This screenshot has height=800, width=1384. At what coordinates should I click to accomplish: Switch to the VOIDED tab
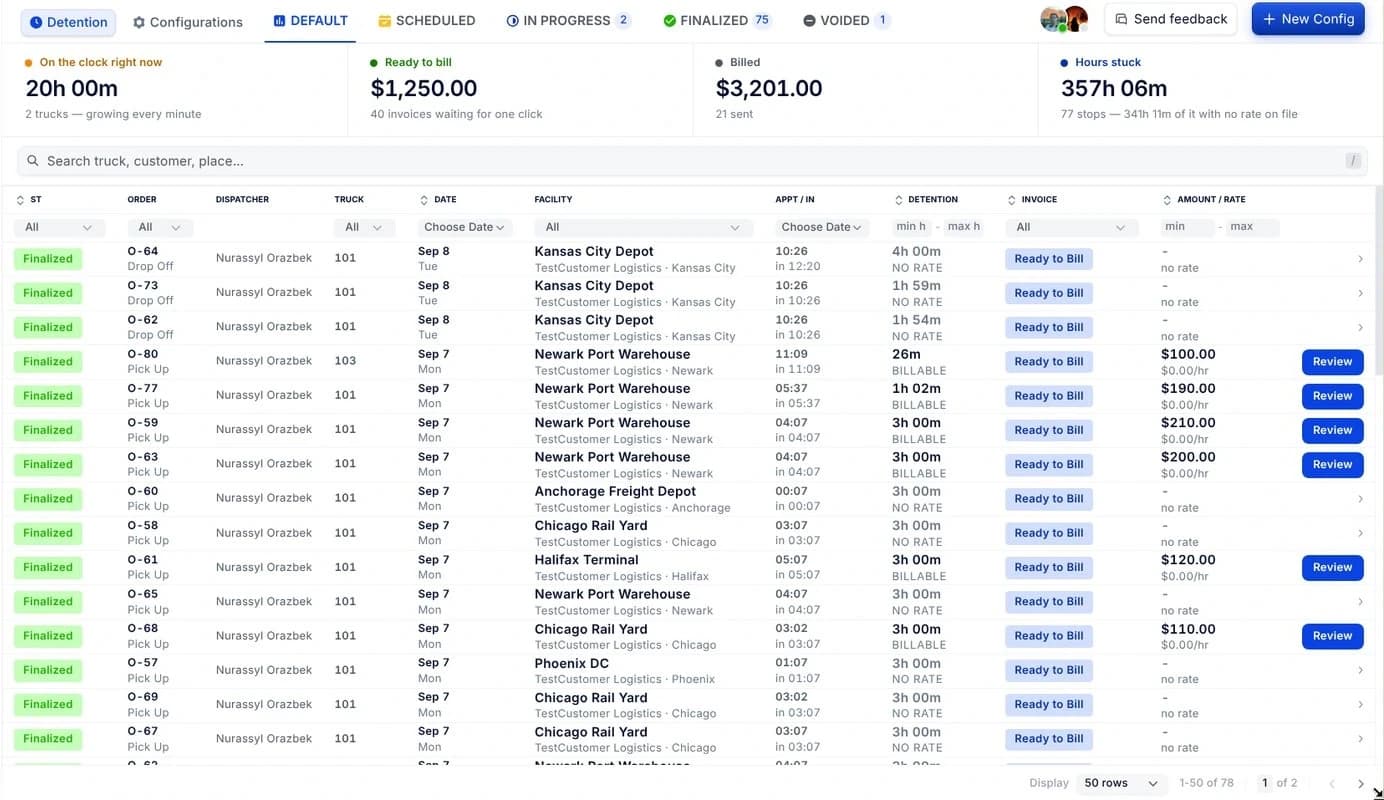845,20
